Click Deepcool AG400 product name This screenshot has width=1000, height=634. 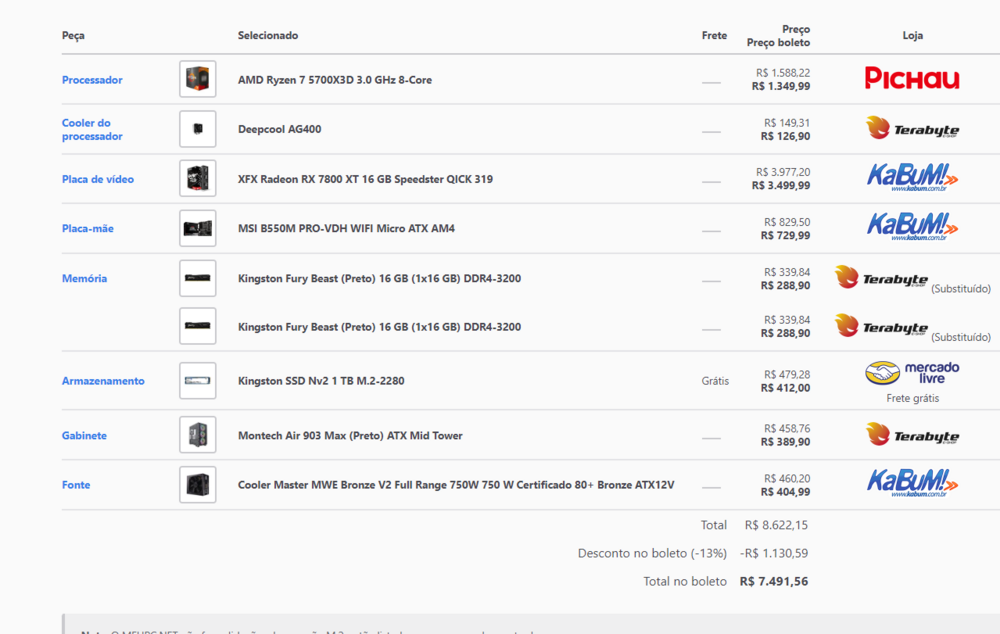tap(279, 129)
